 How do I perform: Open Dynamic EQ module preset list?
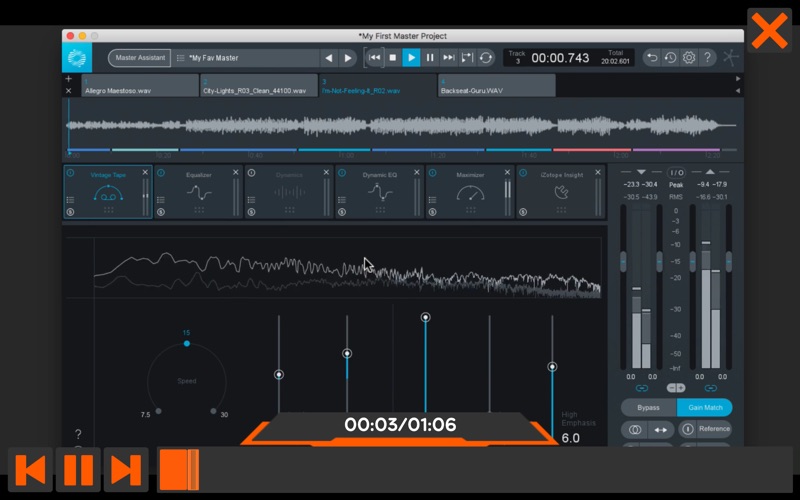click(342, 200)
